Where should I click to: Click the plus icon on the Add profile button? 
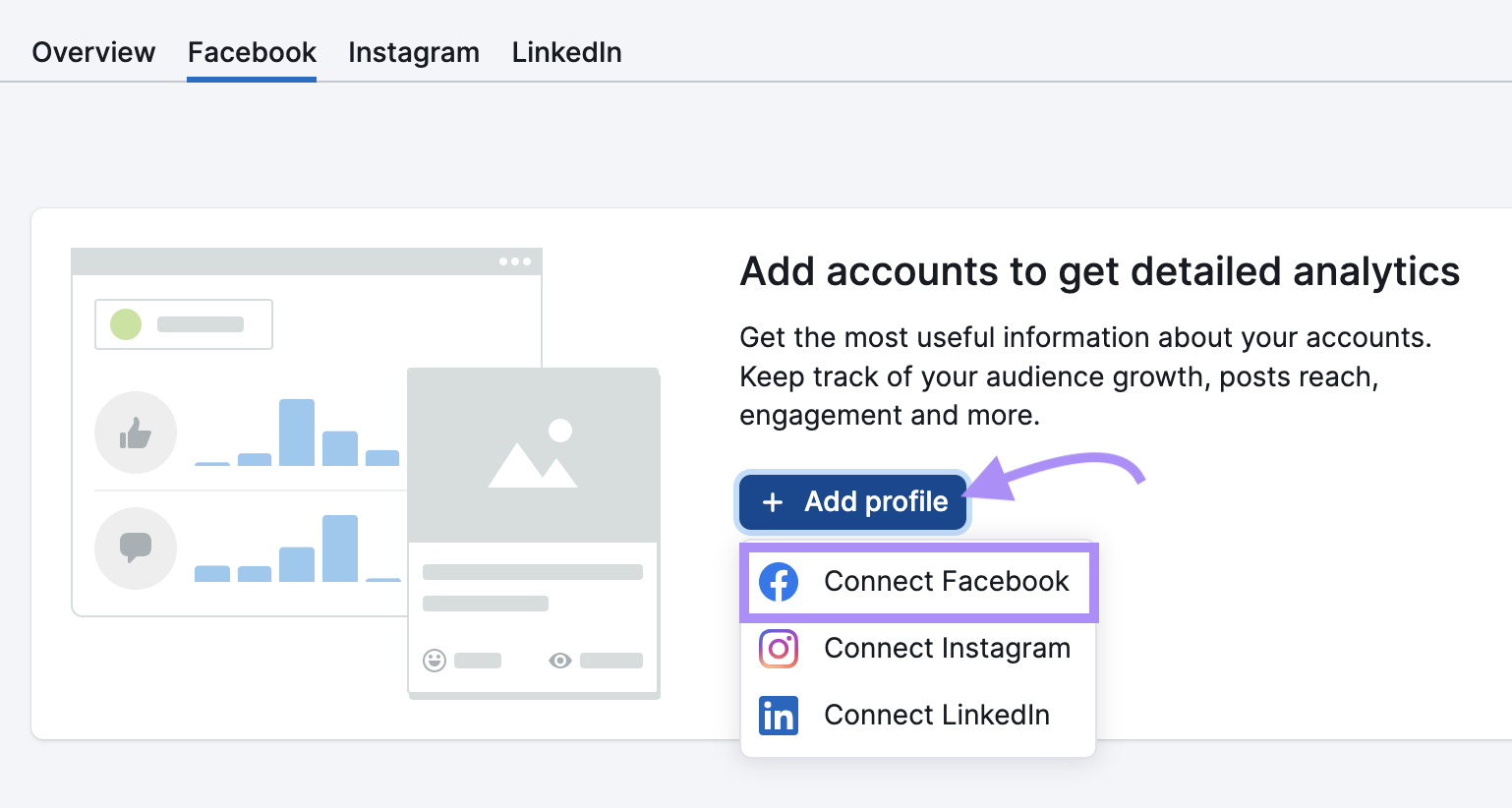pyautogui.click(x=772, y=502)
